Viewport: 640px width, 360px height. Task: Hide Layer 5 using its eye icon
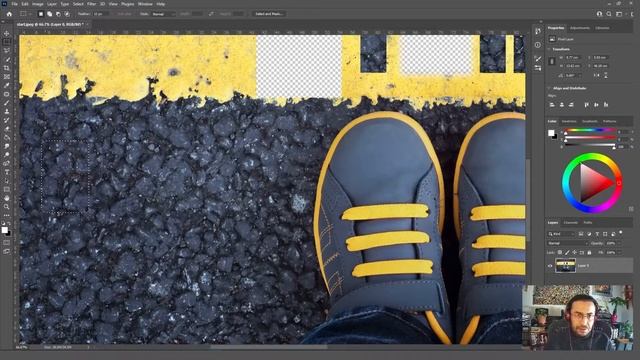550,266
